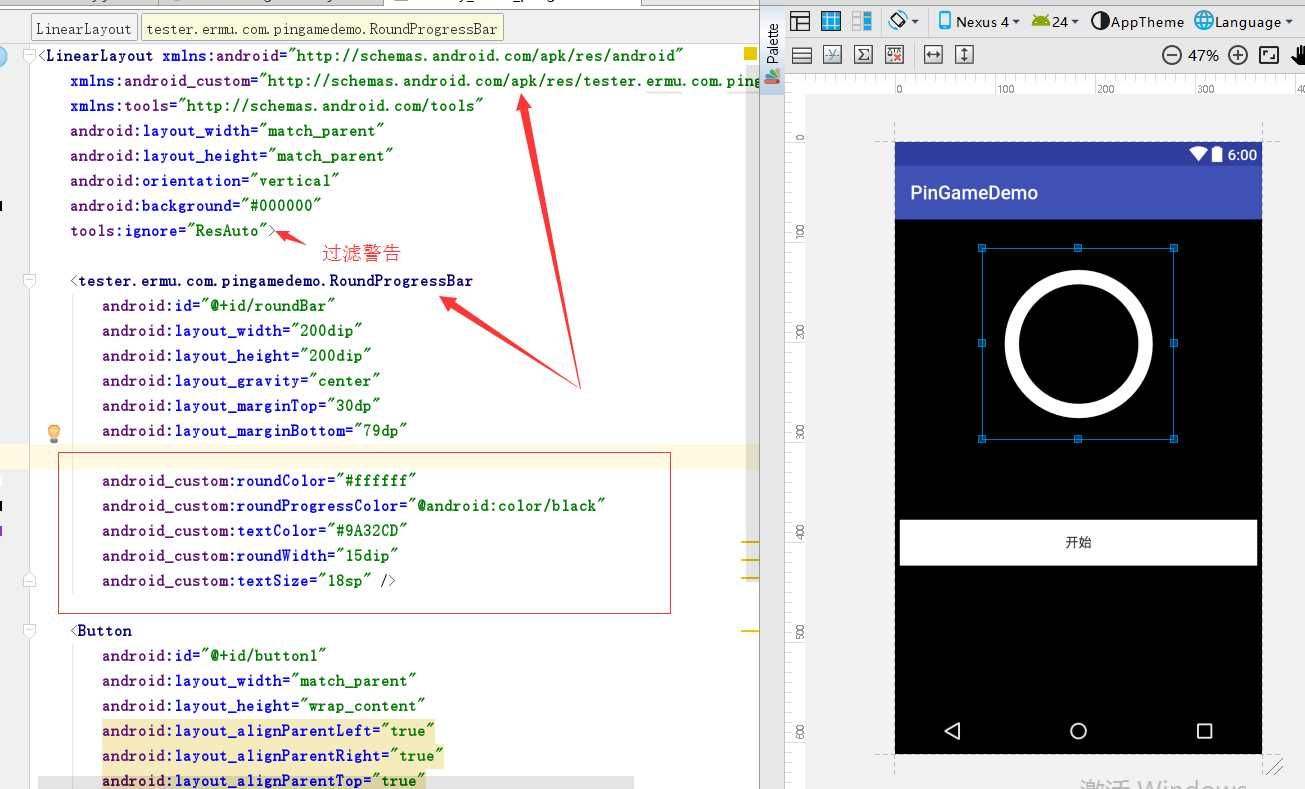The height and width of the screenshot is (789, 1305).
Task: Collapse the root LinearLayout tag fold
Action: point(30,56)
